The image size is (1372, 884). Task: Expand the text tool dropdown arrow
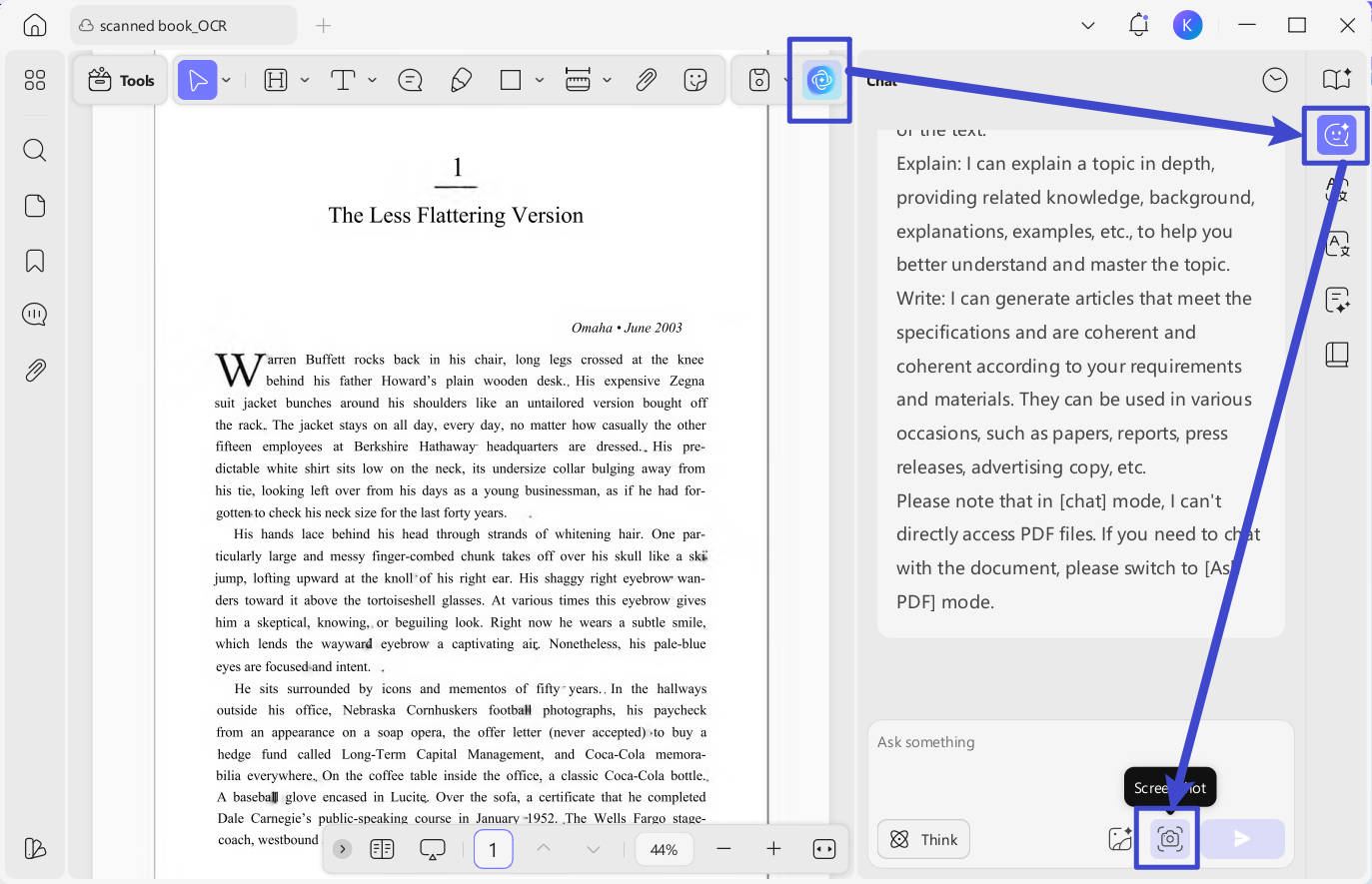[372, 80]
